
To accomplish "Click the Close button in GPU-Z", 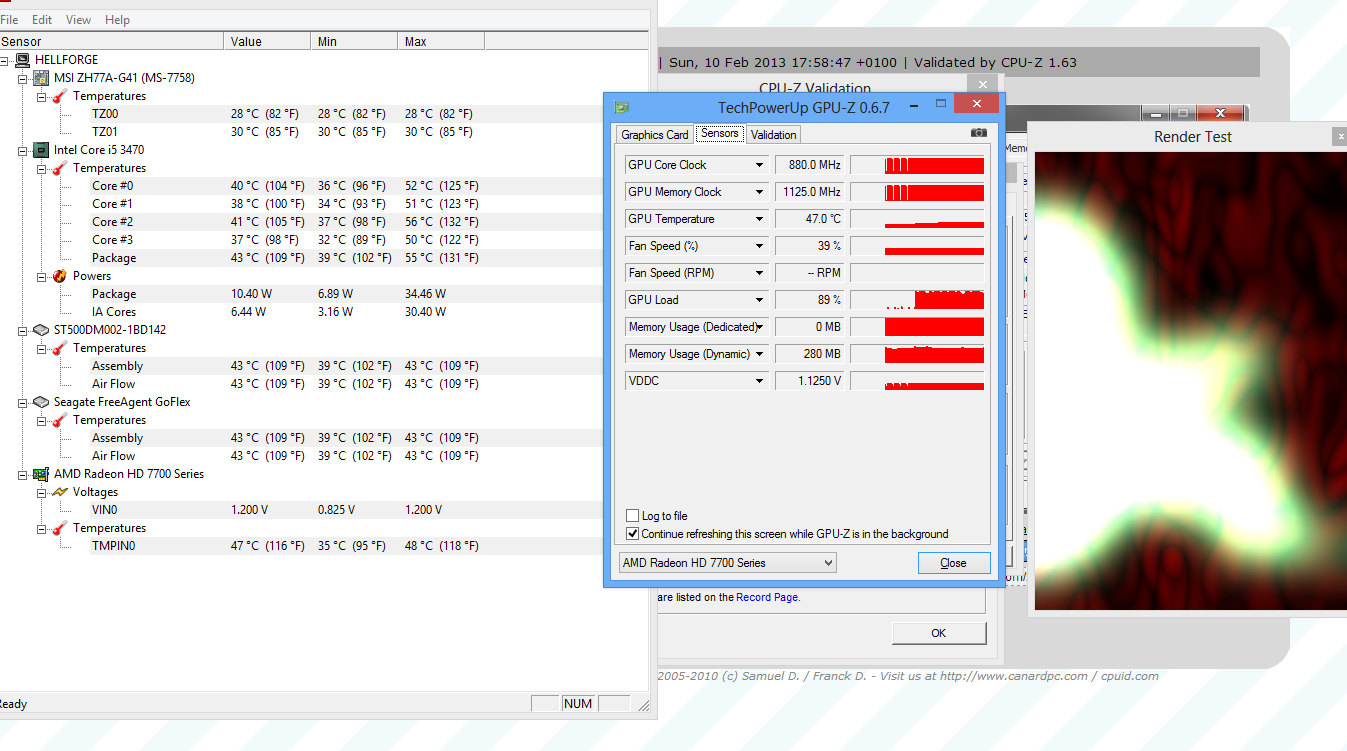I will [954, 563].
